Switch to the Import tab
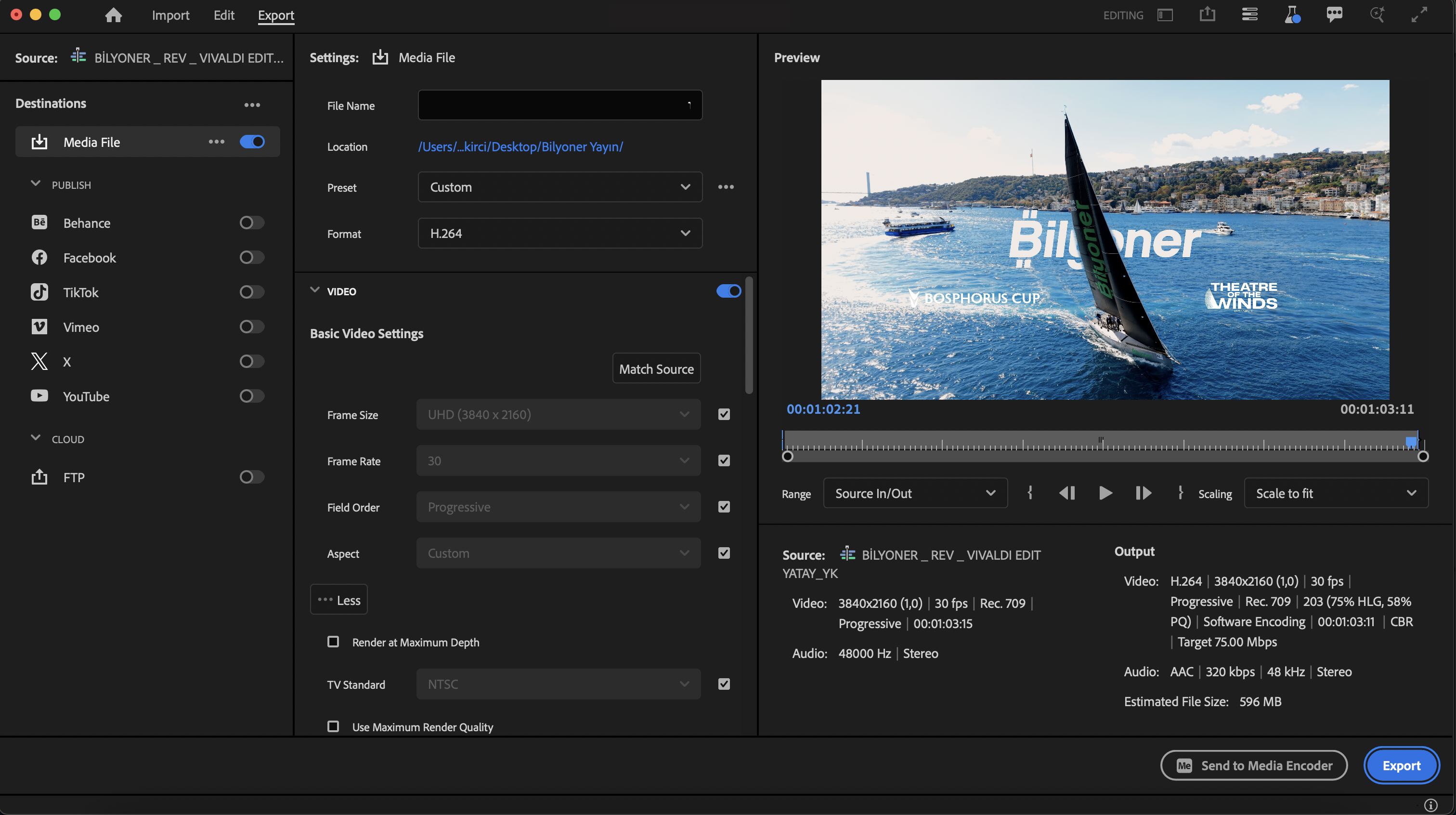The height and width of the screenshot is (815, 1456). [x=170, y=15]
